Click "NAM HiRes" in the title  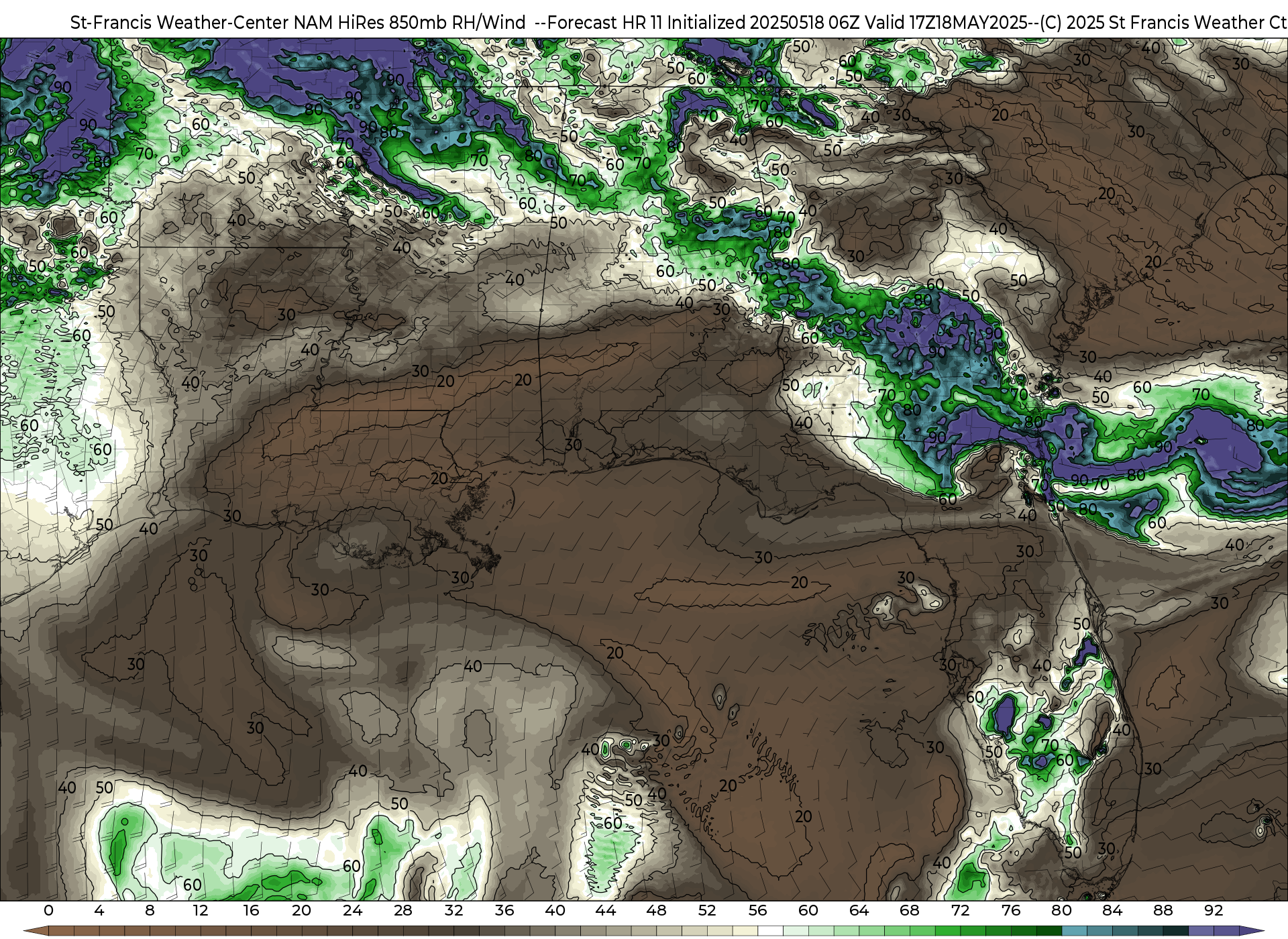pos(339,23)
